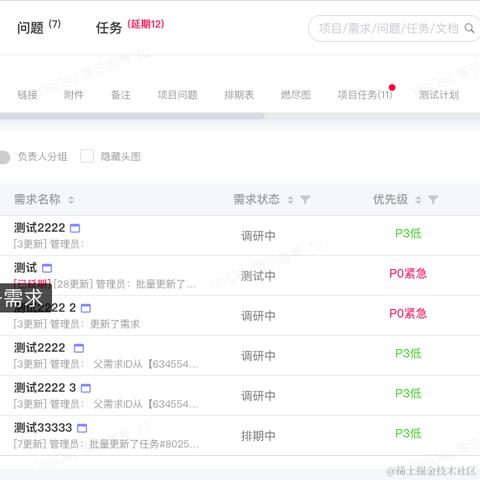
Task: Open the 附件 tab
Action: pyautogui.click(x=74, y=95)
